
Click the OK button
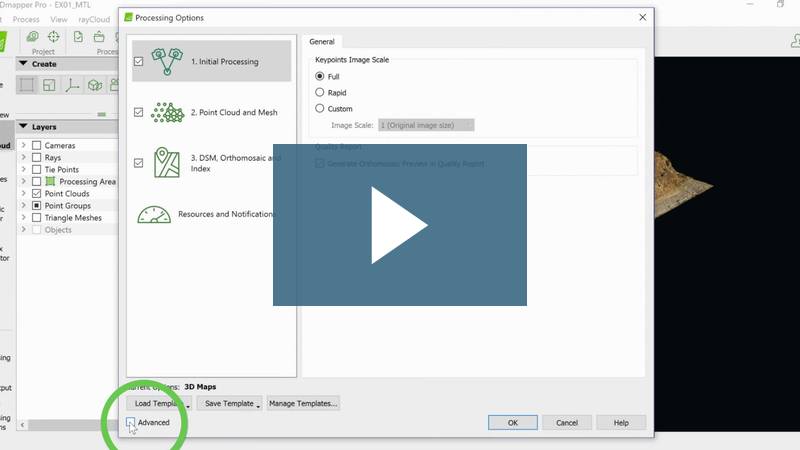513,422
